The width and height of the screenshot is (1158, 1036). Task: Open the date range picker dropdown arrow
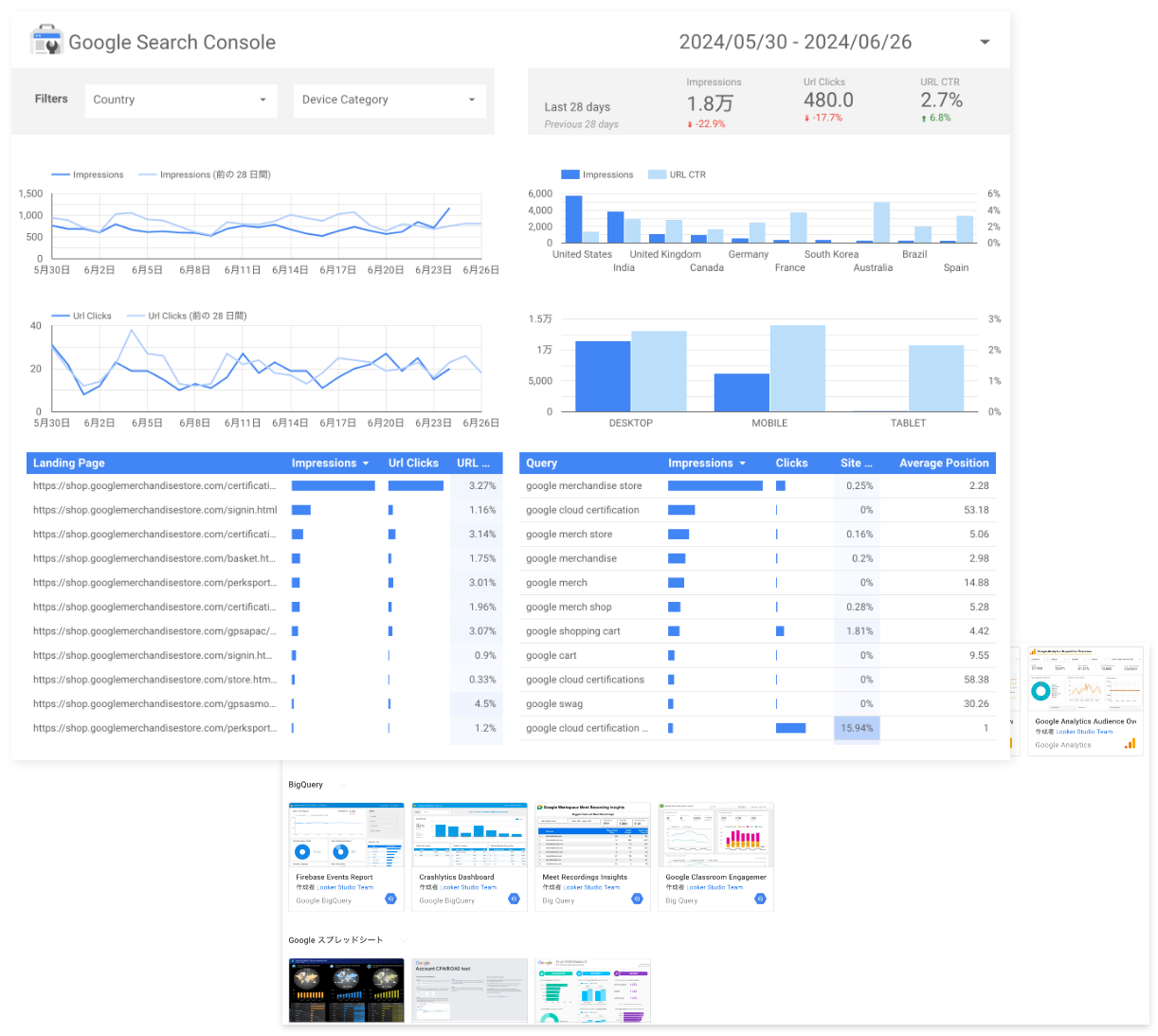click(x=985, y=43)
